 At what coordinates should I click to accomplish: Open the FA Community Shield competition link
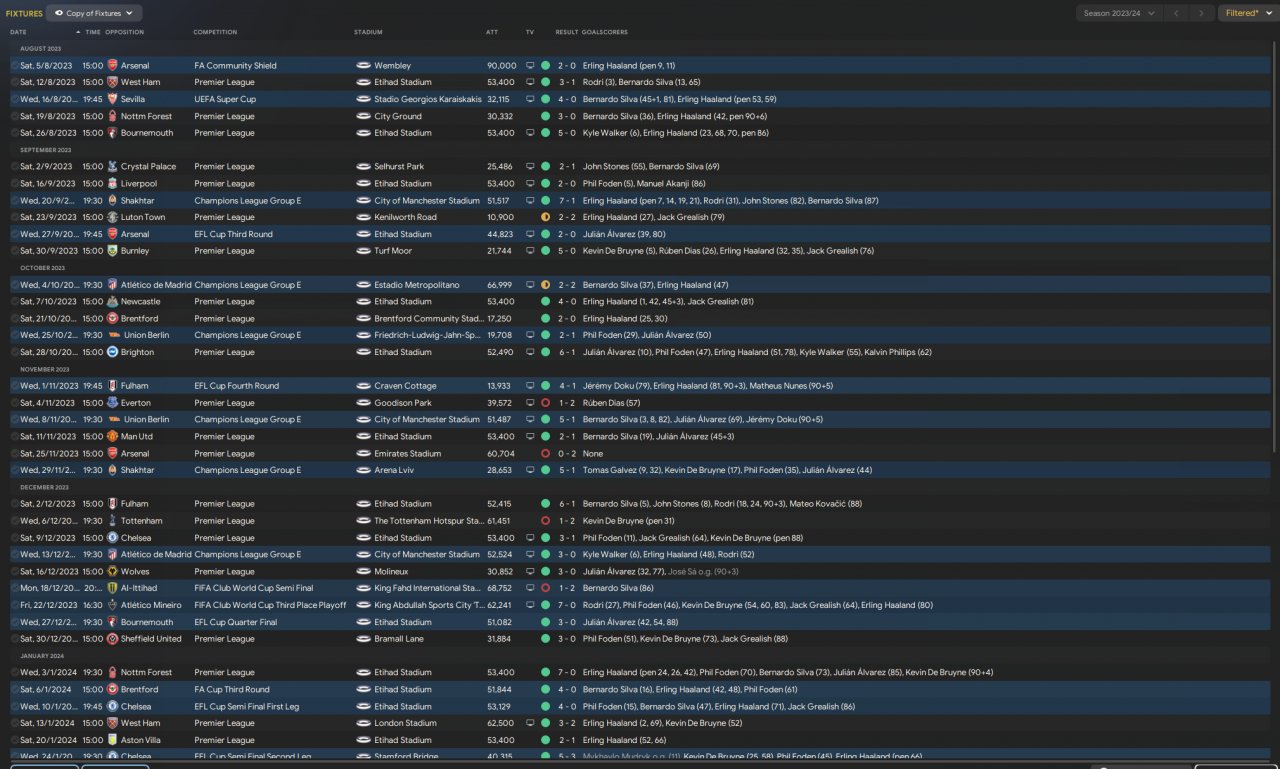pos(235,66)
